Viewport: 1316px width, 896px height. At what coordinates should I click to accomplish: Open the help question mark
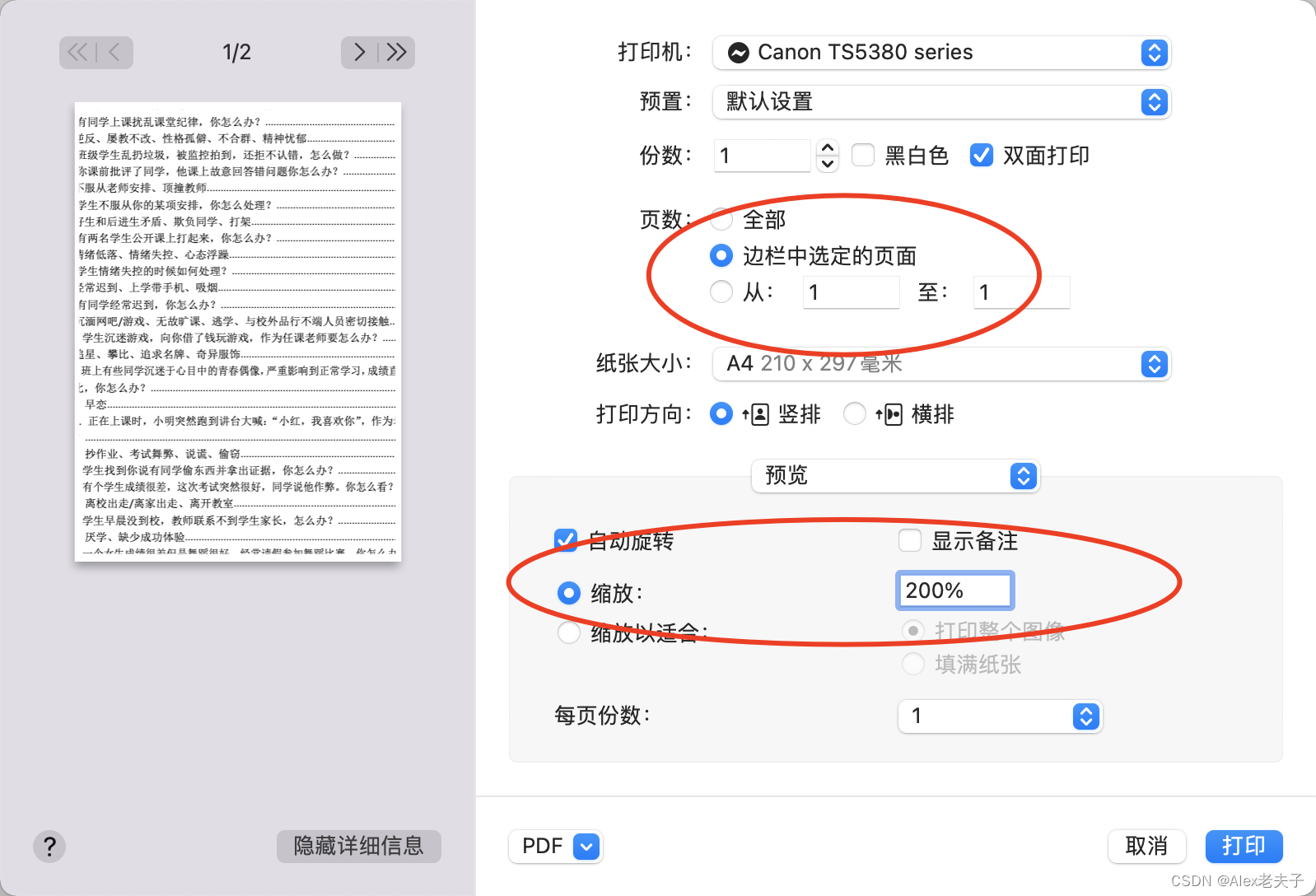tap(49, 846)
